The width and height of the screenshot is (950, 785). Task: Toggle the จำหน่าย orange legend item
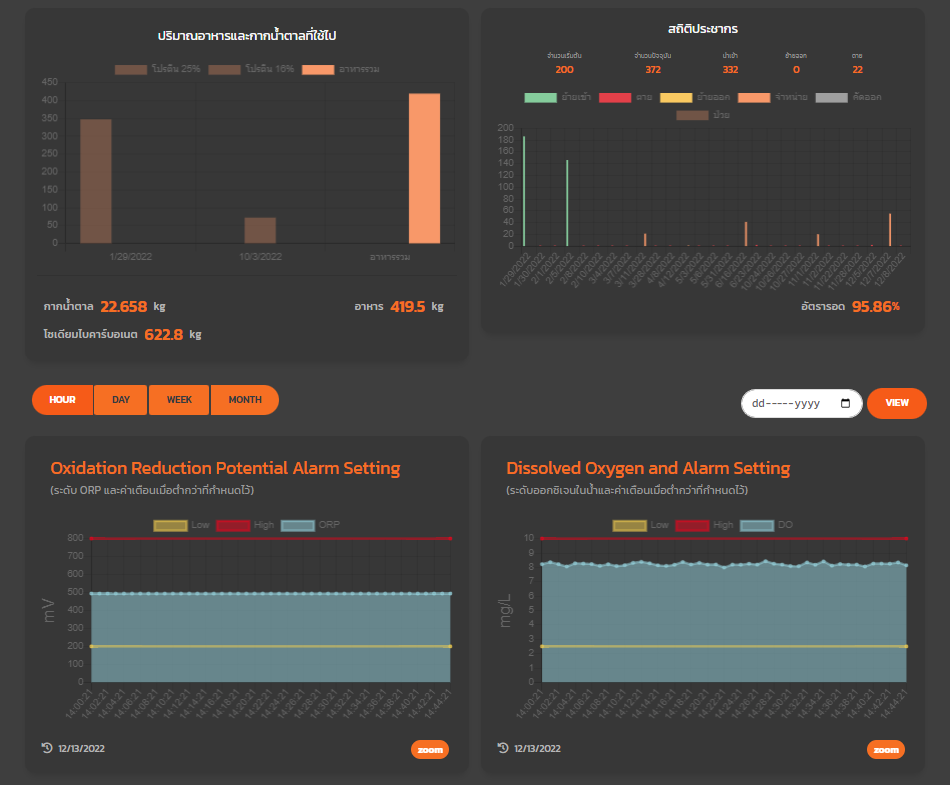[x=754, y=97]
